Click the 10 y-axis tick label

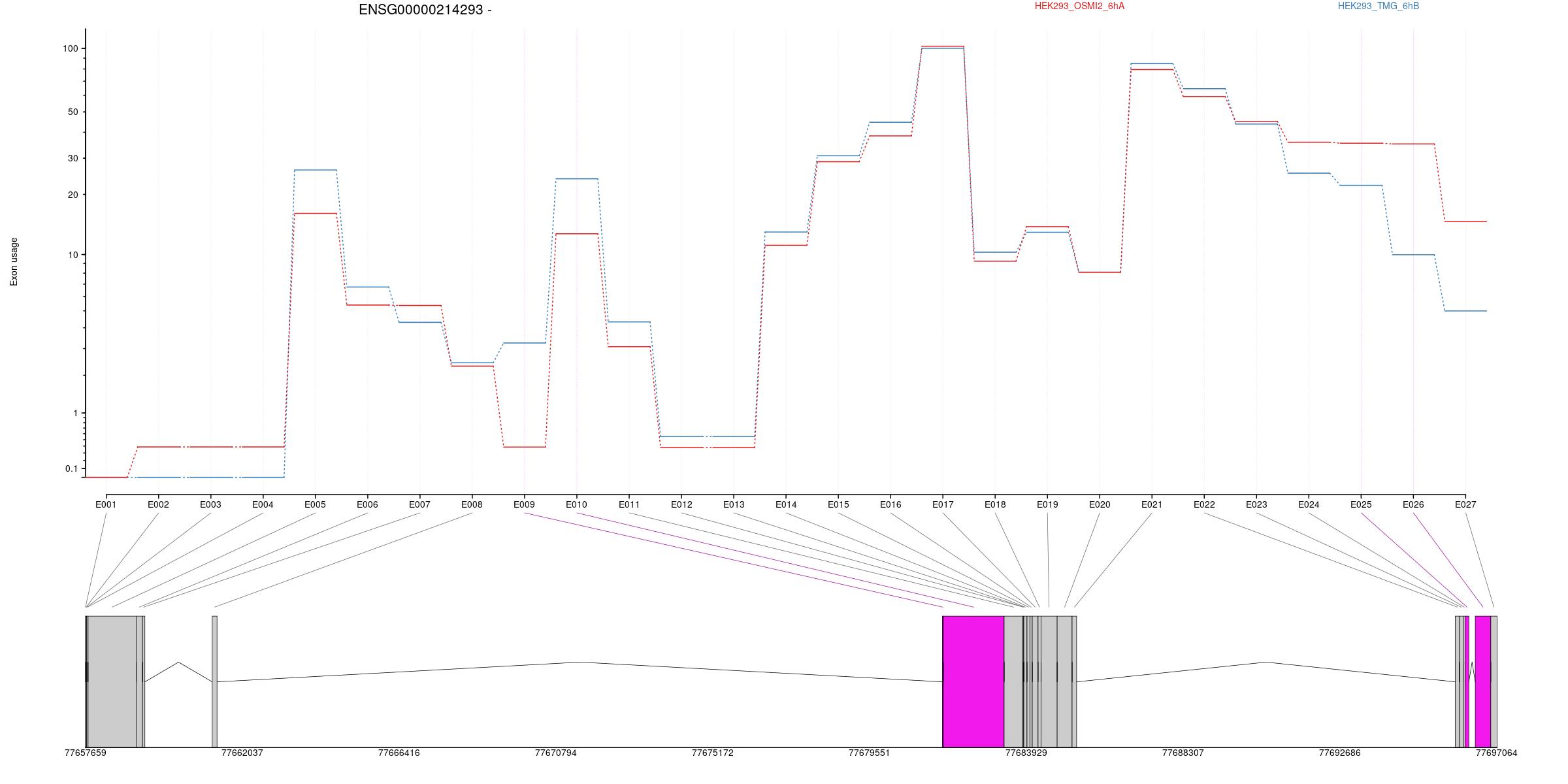point(73,255)
